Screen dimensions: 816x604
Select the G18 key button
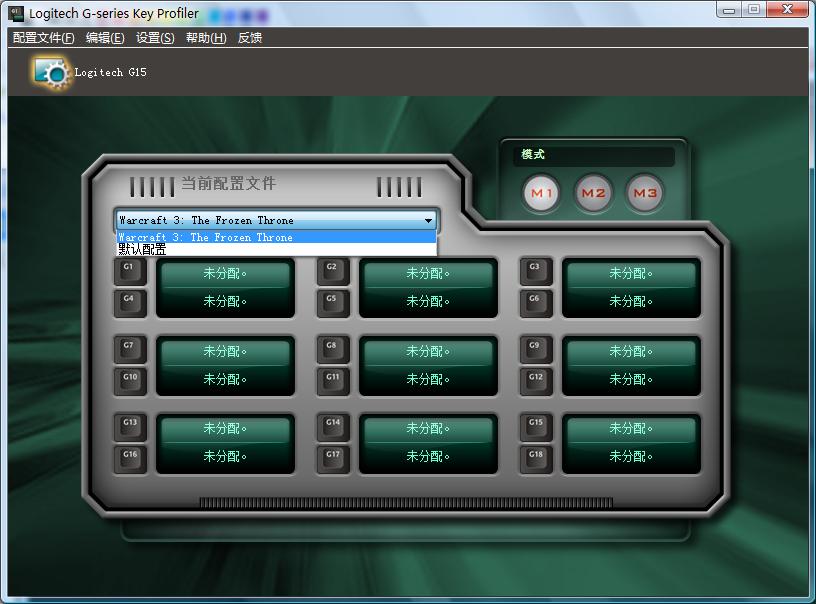pyautogui.click(x=536, y=458)
